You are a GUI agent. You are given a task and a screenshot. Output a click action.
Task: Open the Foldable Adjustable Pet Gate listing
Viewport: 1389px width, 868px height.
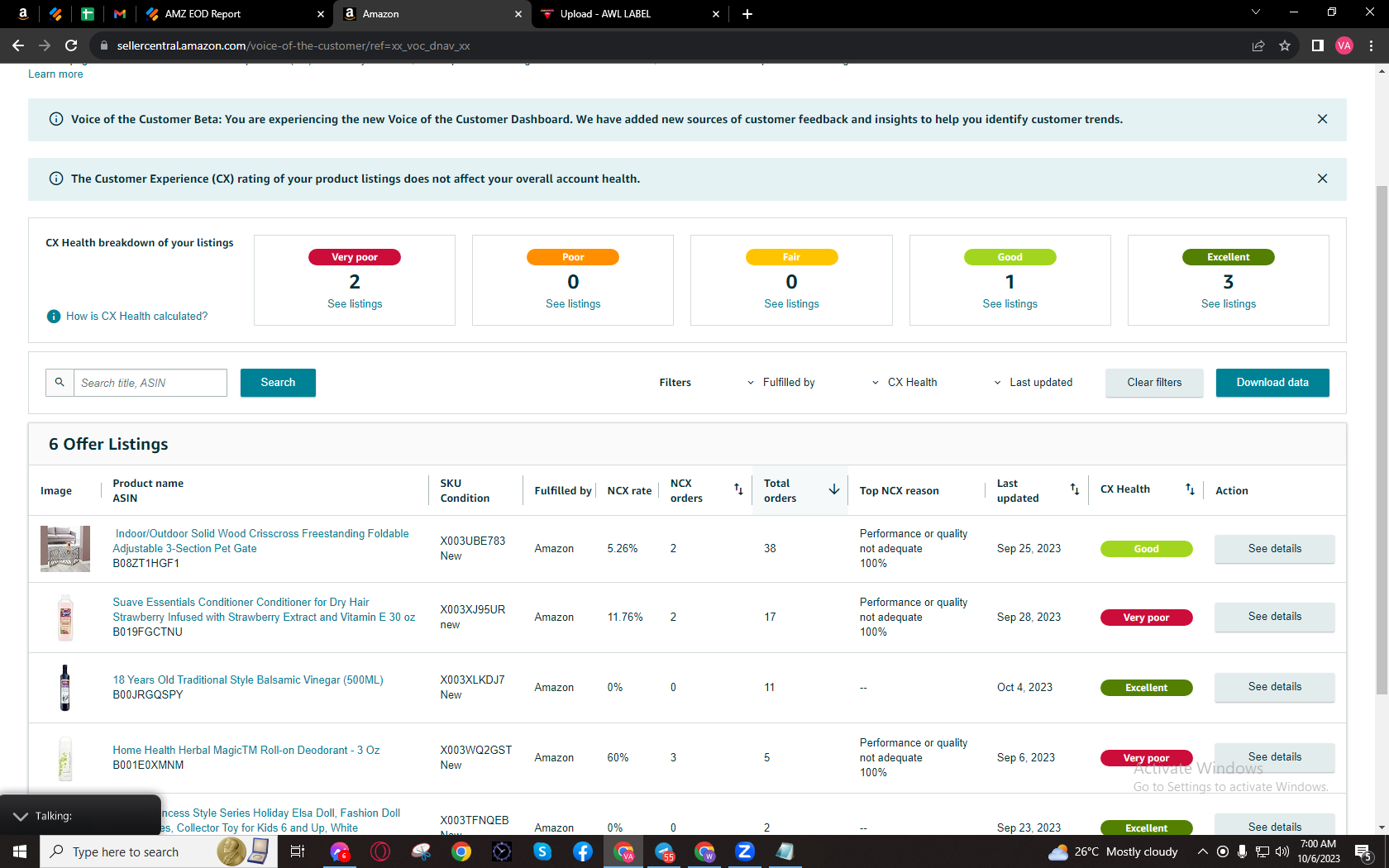(x=260, y=541)
